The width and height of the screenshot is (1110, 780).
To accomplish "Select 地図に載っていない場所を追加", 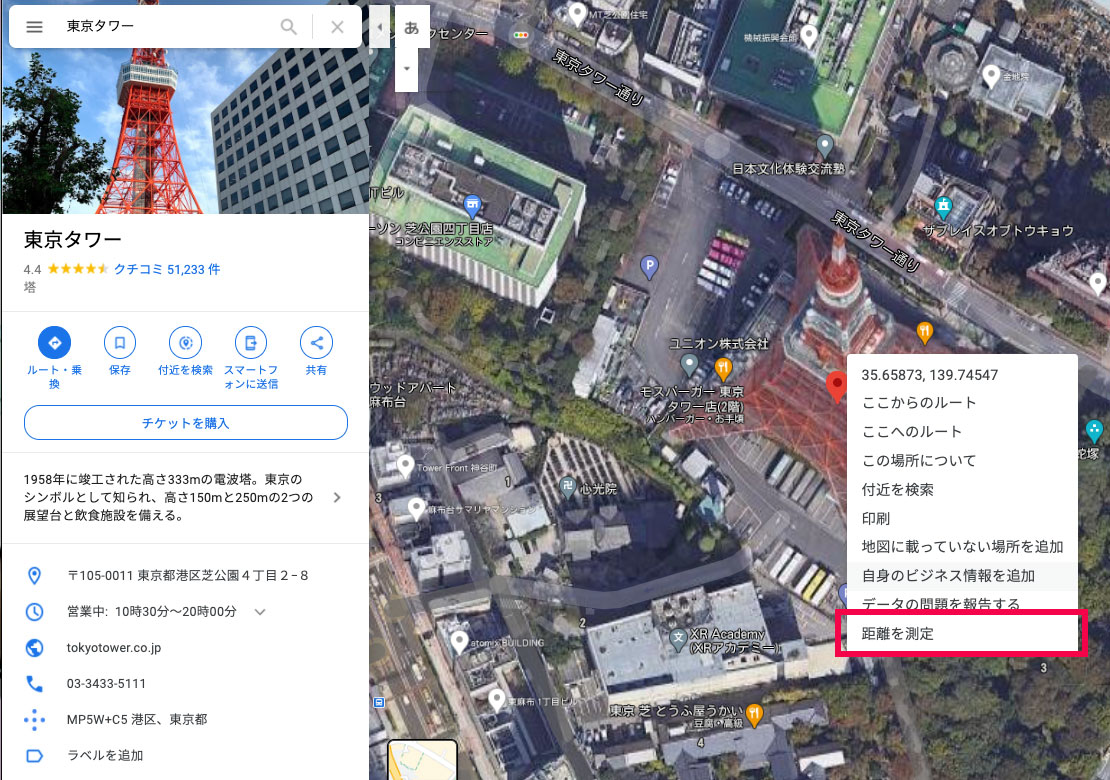I will (x=962, y=546).
